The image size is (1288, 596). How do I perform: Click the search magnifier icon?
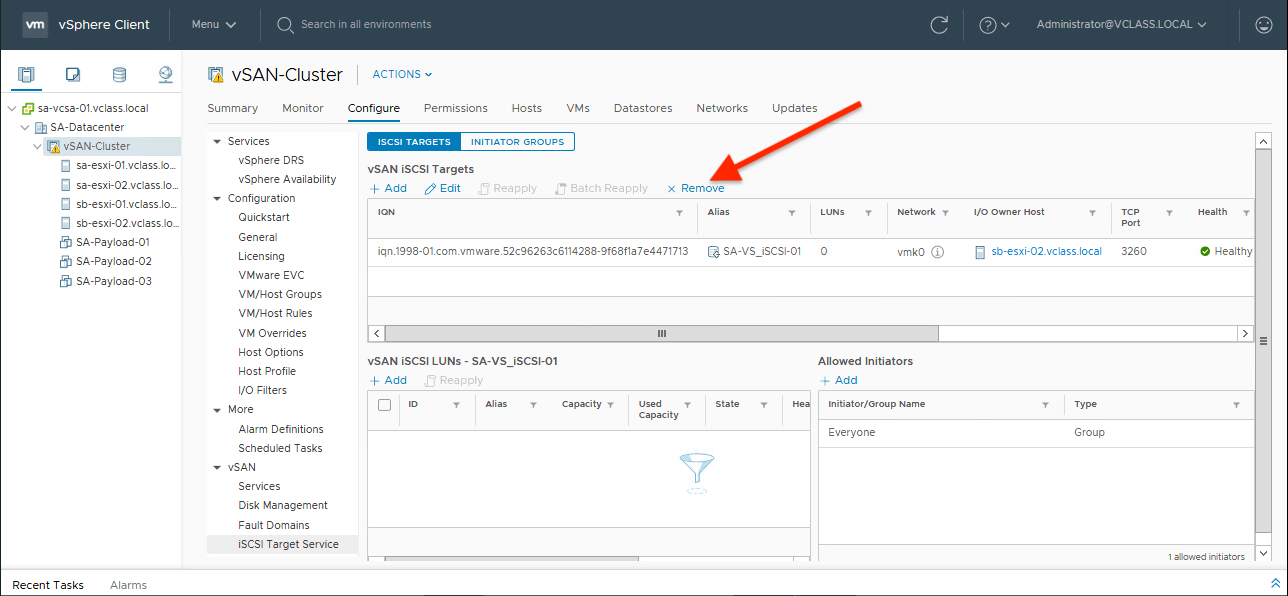click(x=285, y=25)
